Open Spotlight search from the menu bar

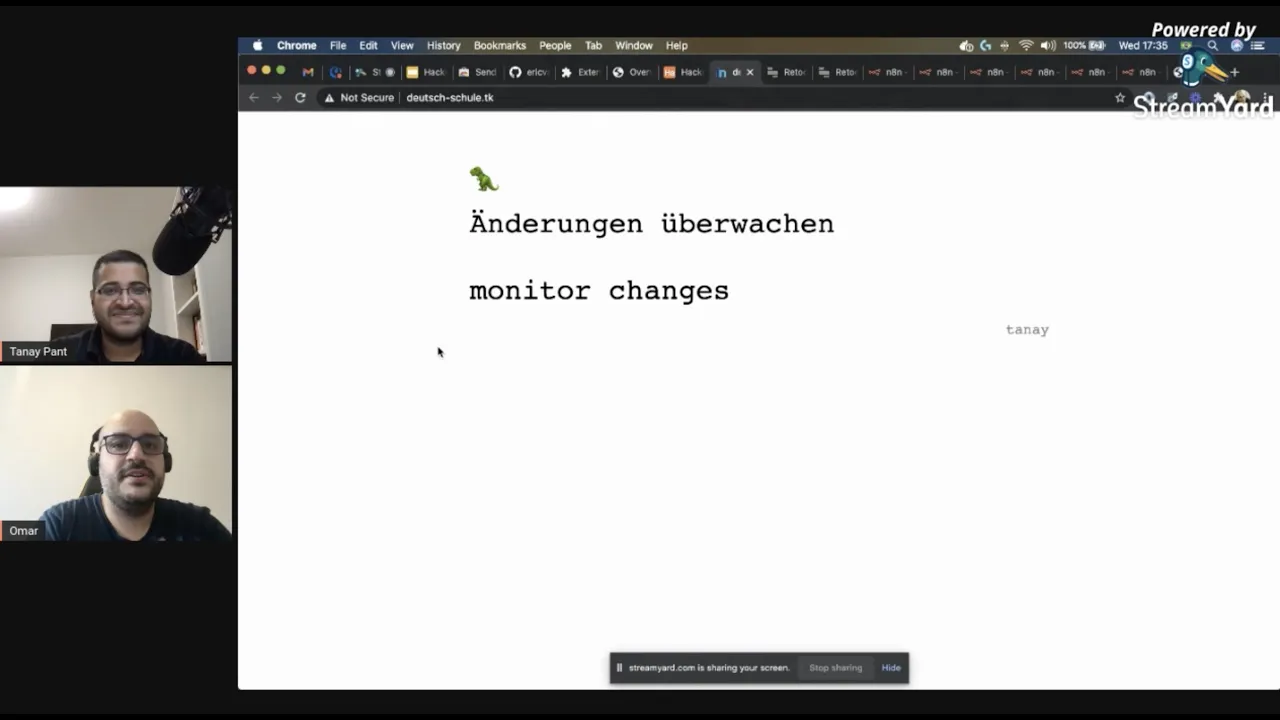pos(1212,45)
